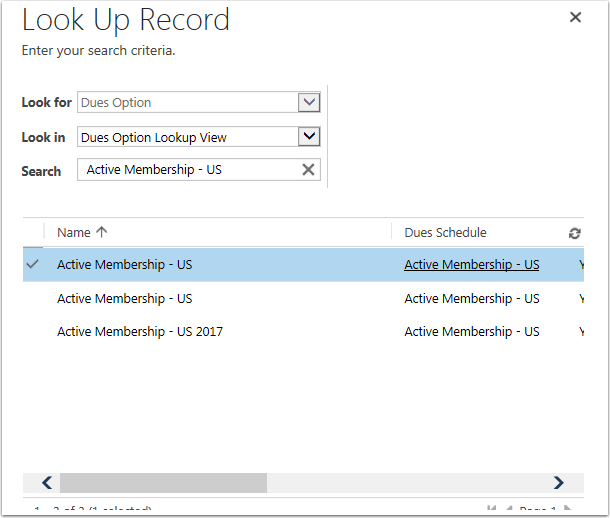Image resolution: width=610 pixels, height=518 pixels.
Task: Open the Look for dropdown
Action: pos(309,102)
